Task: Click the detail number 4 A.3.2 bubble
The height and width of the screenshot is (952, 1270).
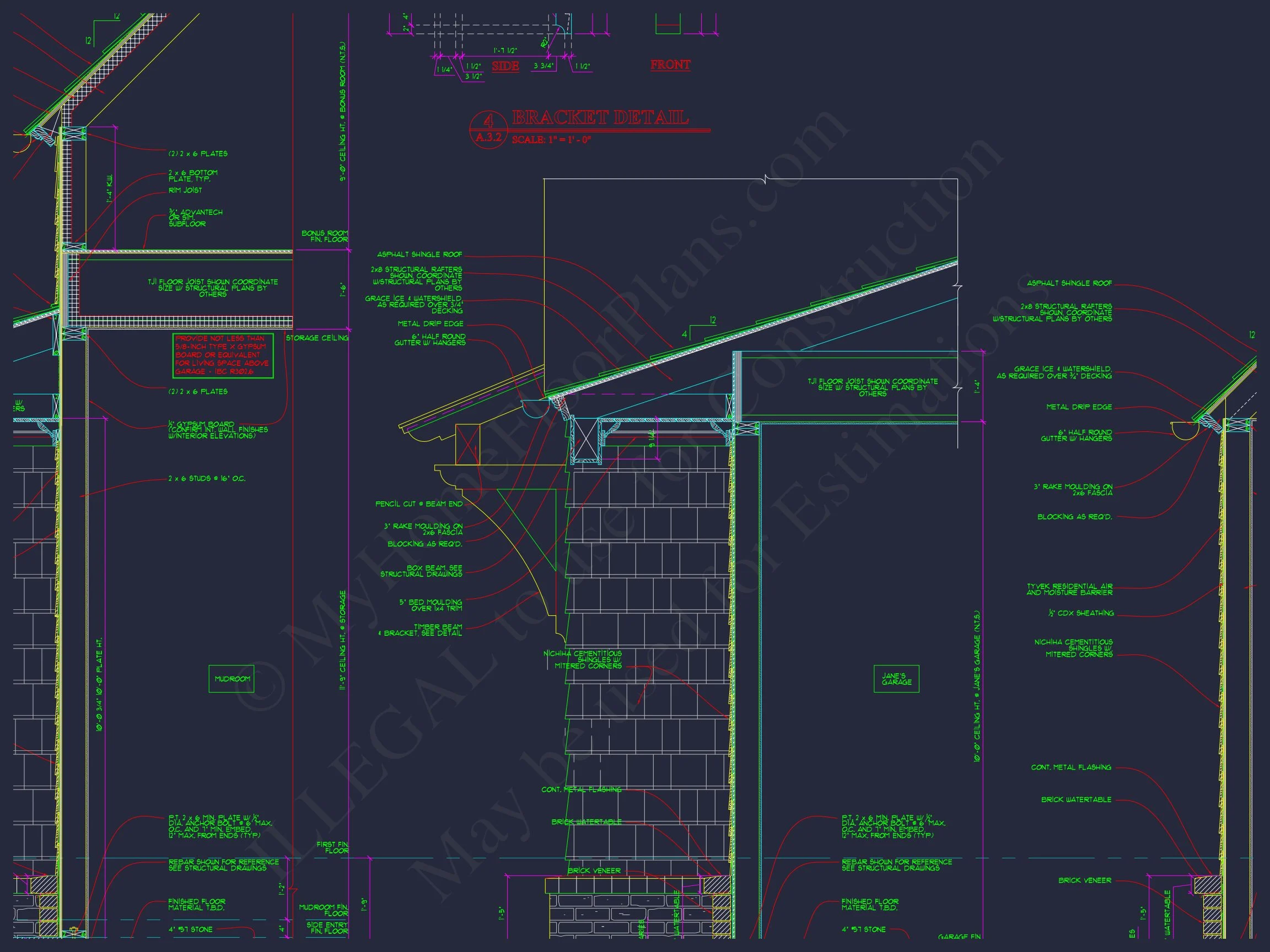Action: pos(488,129)
